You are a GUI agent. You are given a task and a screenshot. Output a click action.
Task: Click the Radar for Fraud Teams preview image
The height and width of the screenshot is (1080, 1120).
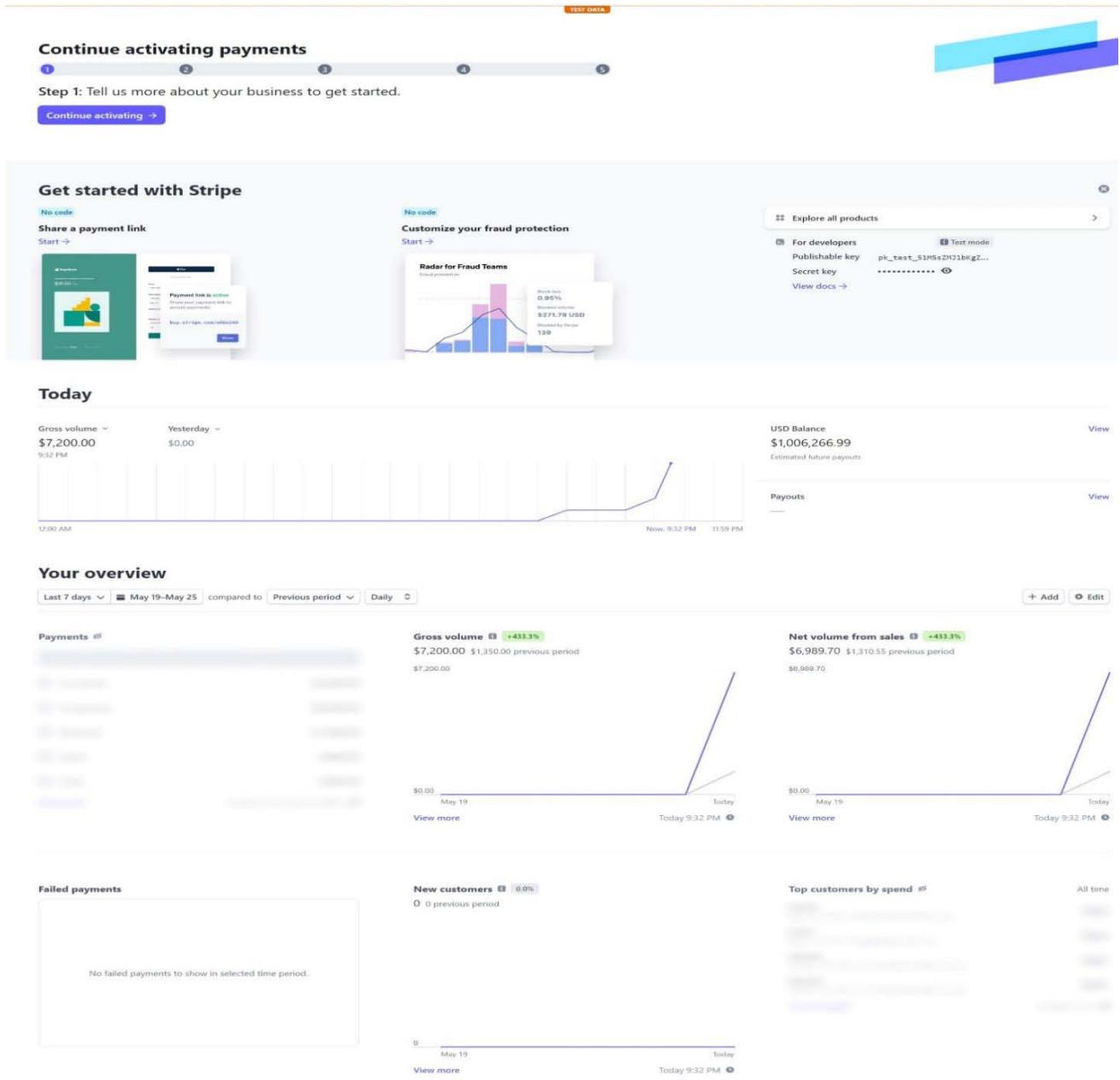[x=499, y=305]
